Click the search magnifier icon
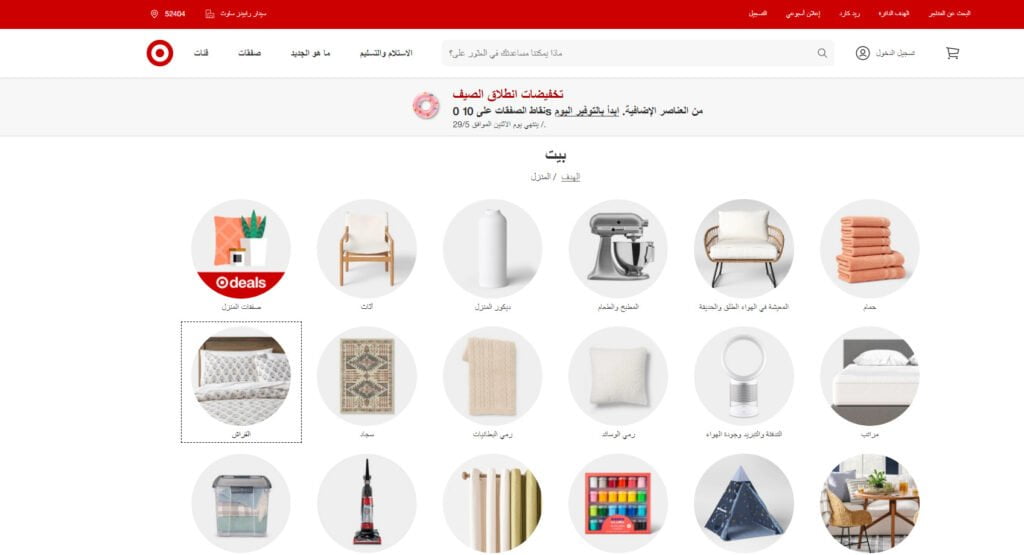The height and width of the screenshot is (555, 1024). click(822, 53)
